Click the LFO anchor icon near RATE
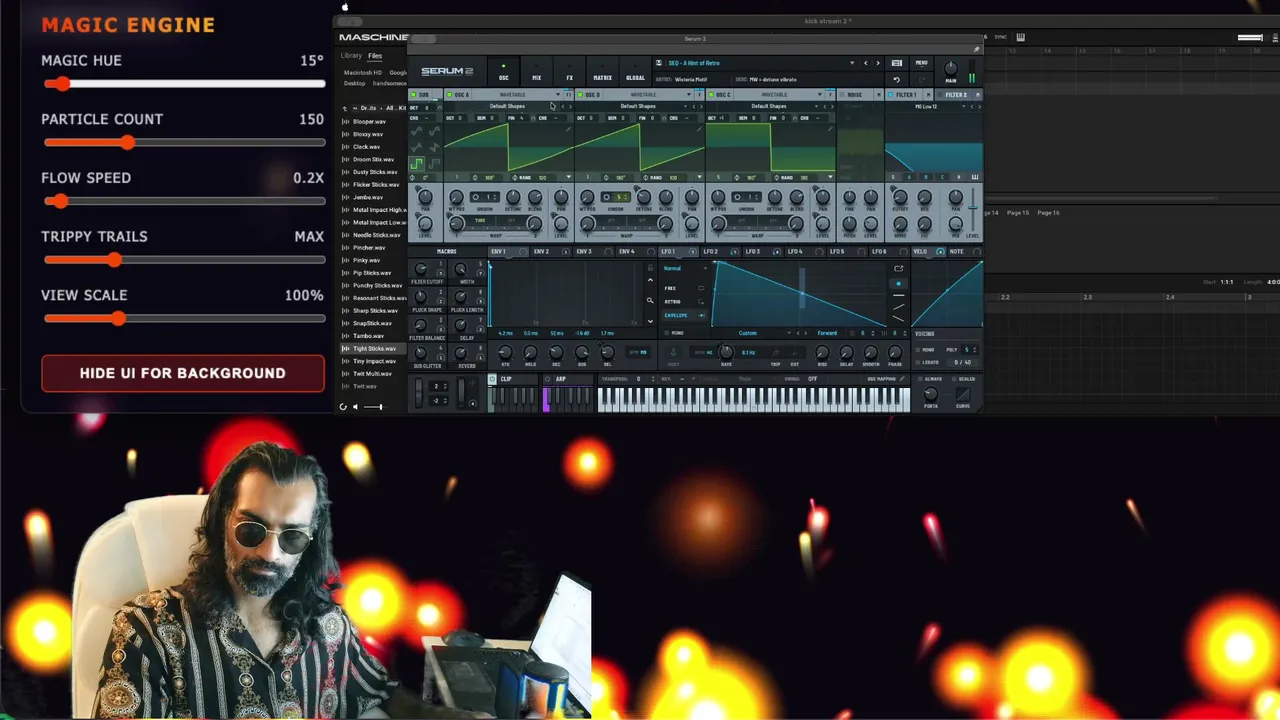 673,352
